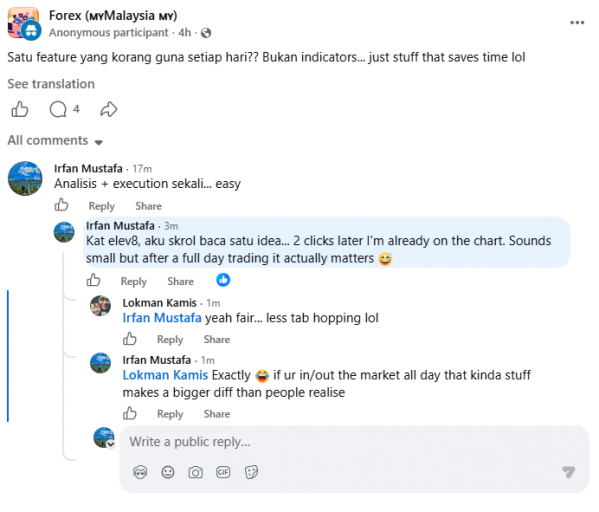View the blue like reaction count
Viewport: 599px width, 512px height.
pos(223,280)
